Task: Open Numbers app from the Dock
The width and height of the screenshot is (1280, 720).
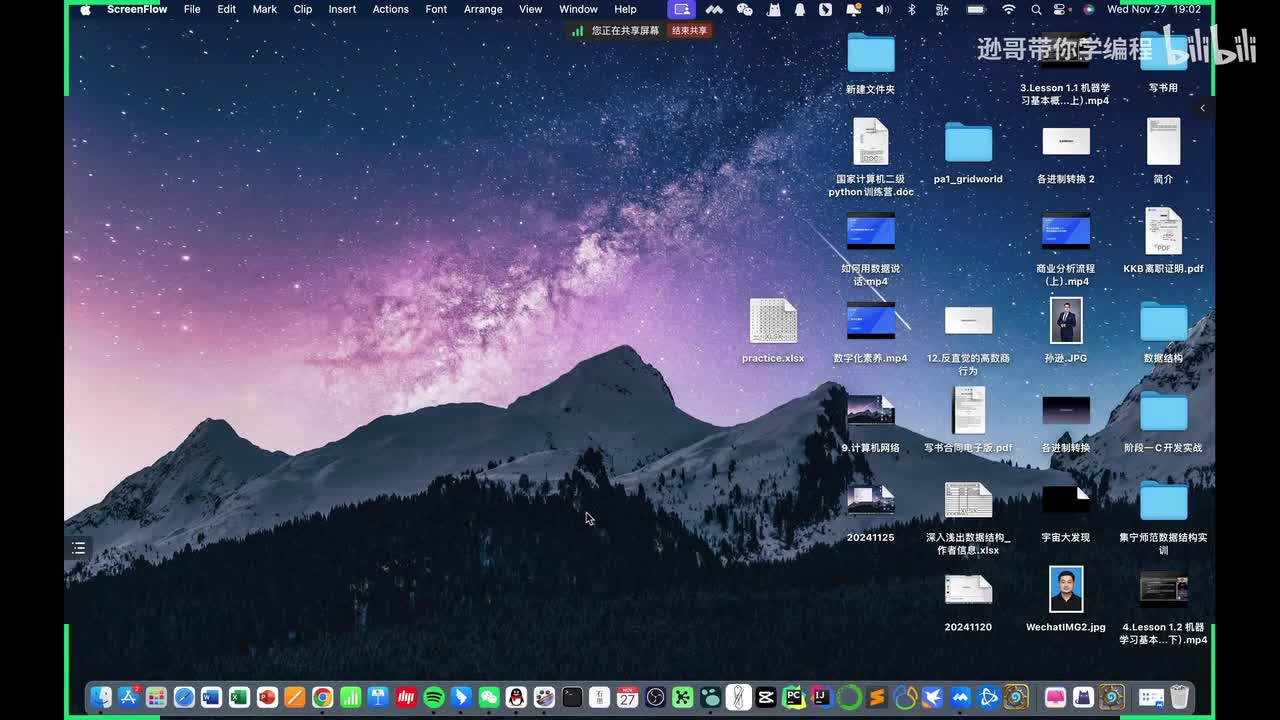Action: pyautogui.click(x=350, y=697)
